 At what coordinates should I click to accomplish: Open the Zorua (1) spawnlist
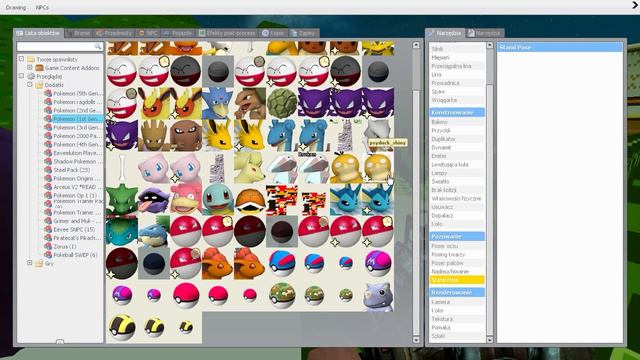(x=65, y=246)
